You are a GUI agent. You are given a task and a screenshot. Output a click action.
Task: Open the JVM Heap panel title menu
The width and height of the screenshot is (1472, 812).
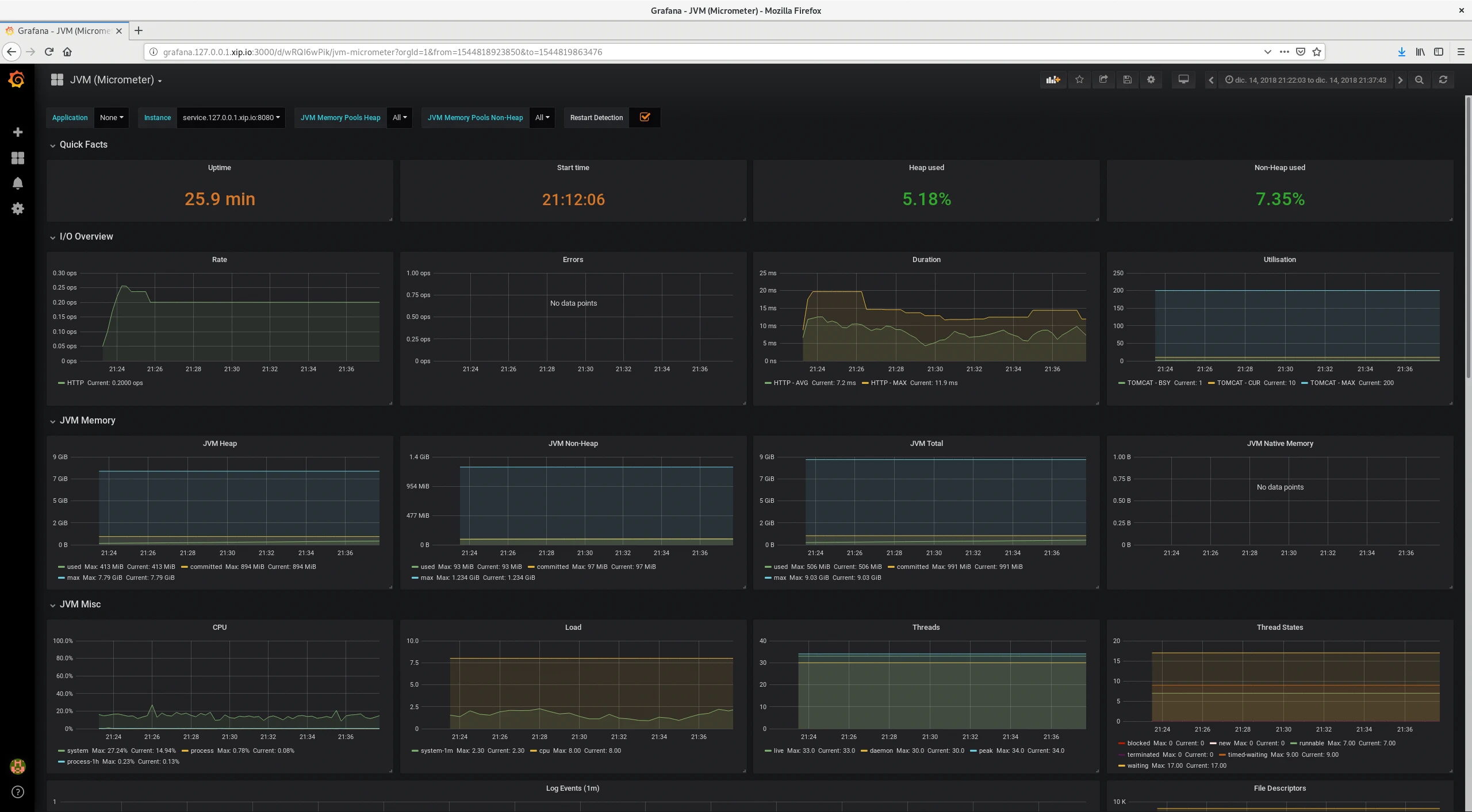(x=220, y=443)
